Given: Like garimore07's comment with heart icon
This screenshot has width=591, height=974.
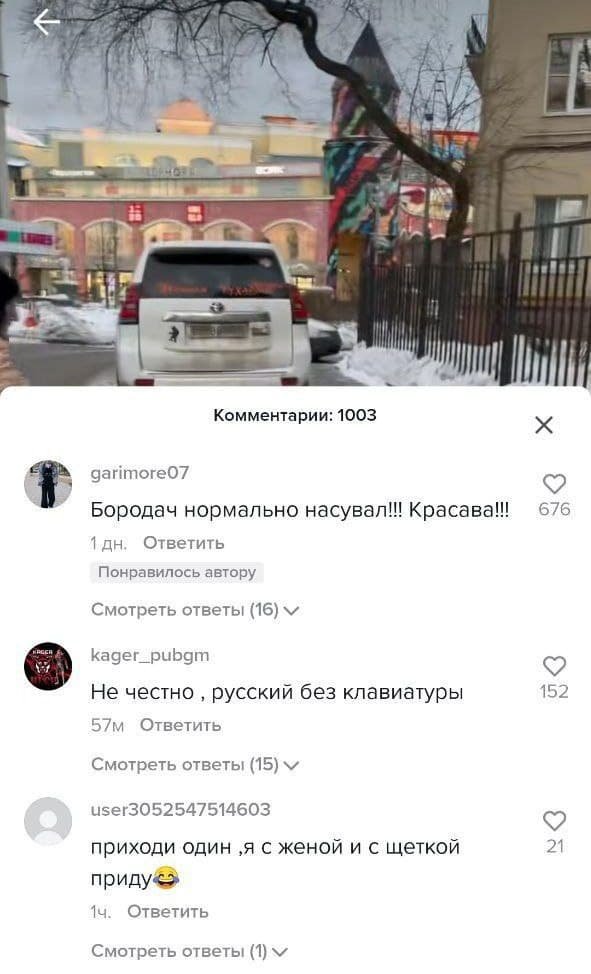Looking at the screenshot, I should click(x=554, y=484).
